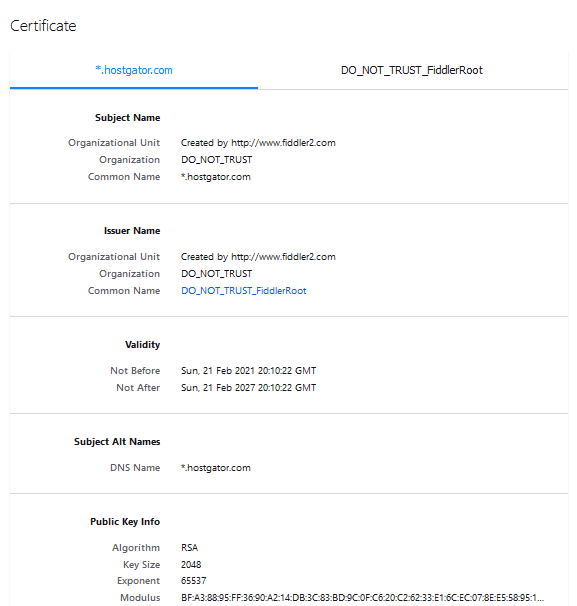Click the Not Before date 21 Feb 2021

click(x=249, y=371)
